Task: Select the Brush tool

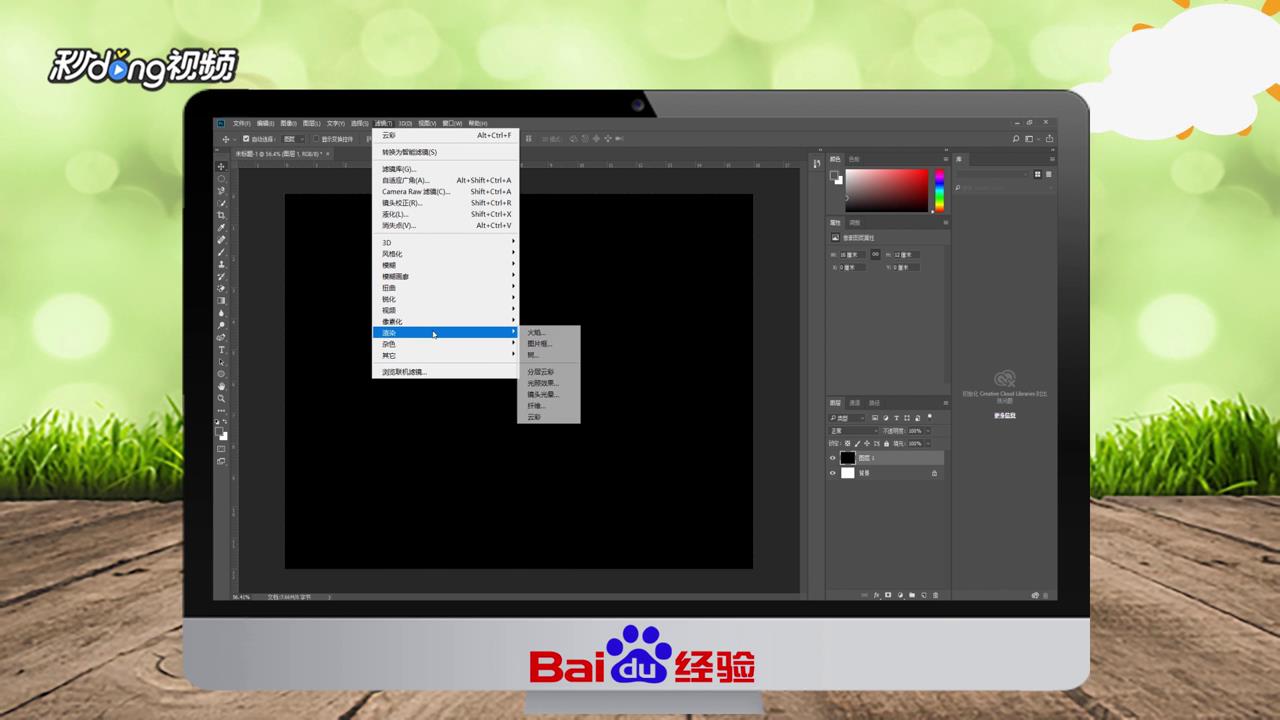Action: coord(221,250)
